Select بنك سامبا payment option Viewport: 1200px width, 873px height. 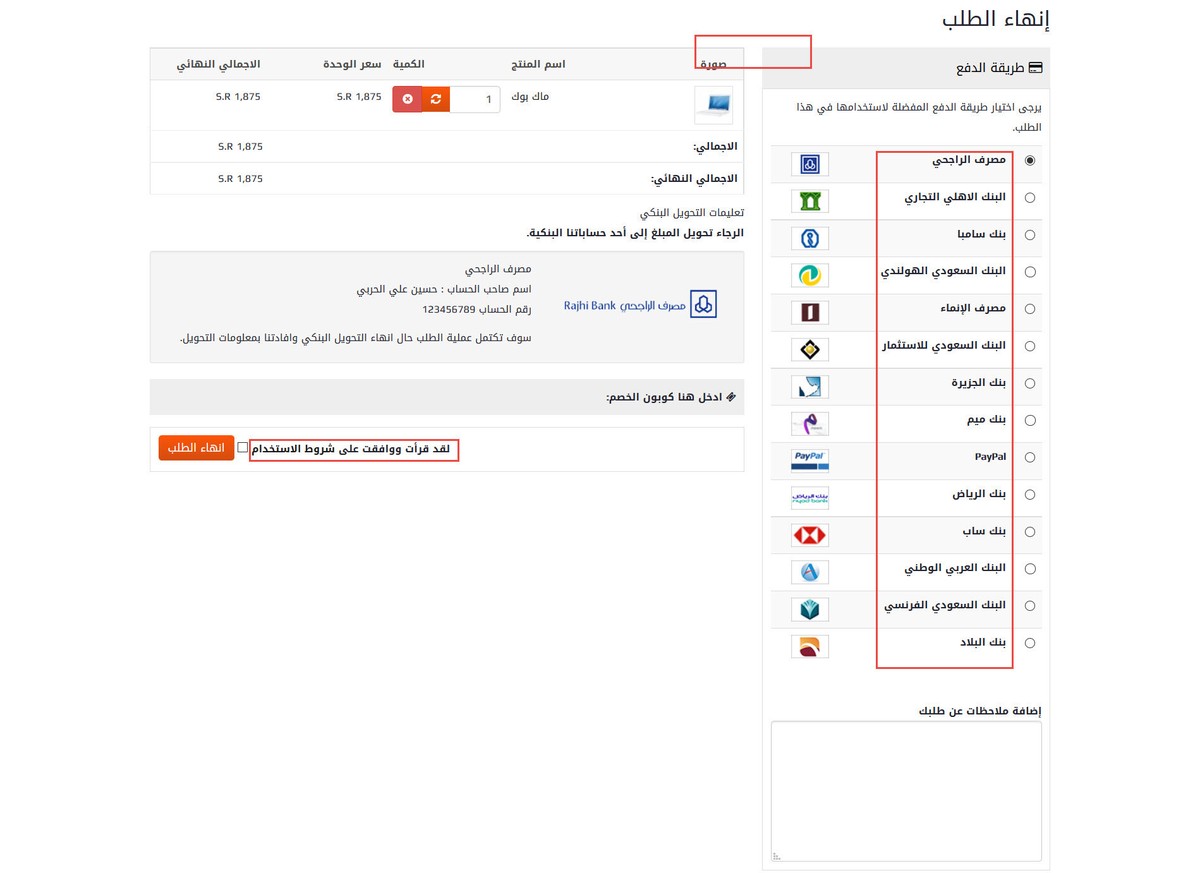(x=1029, y=234)
